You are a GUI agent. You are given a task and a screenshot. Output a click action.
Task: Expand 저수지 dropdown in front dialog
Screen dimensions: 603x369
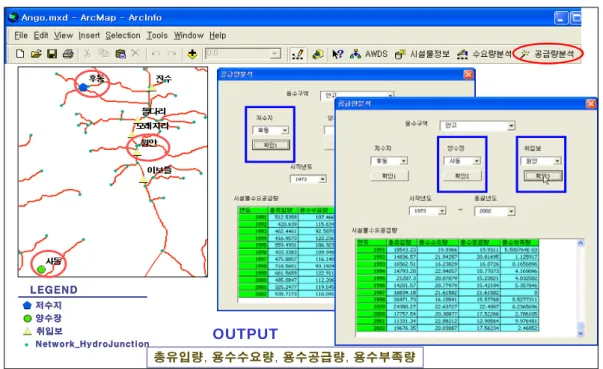pyautogui.click(x=403, y=161)
